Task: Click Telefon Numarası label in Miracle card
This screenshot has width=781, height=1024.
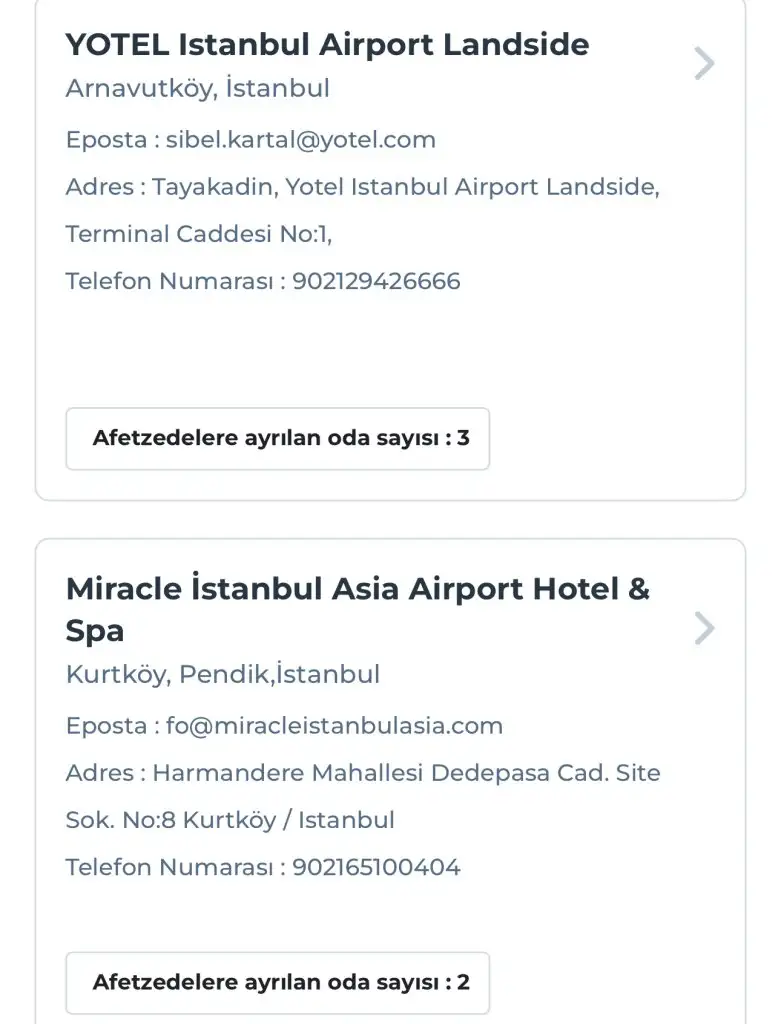Action: click(169, 868)
